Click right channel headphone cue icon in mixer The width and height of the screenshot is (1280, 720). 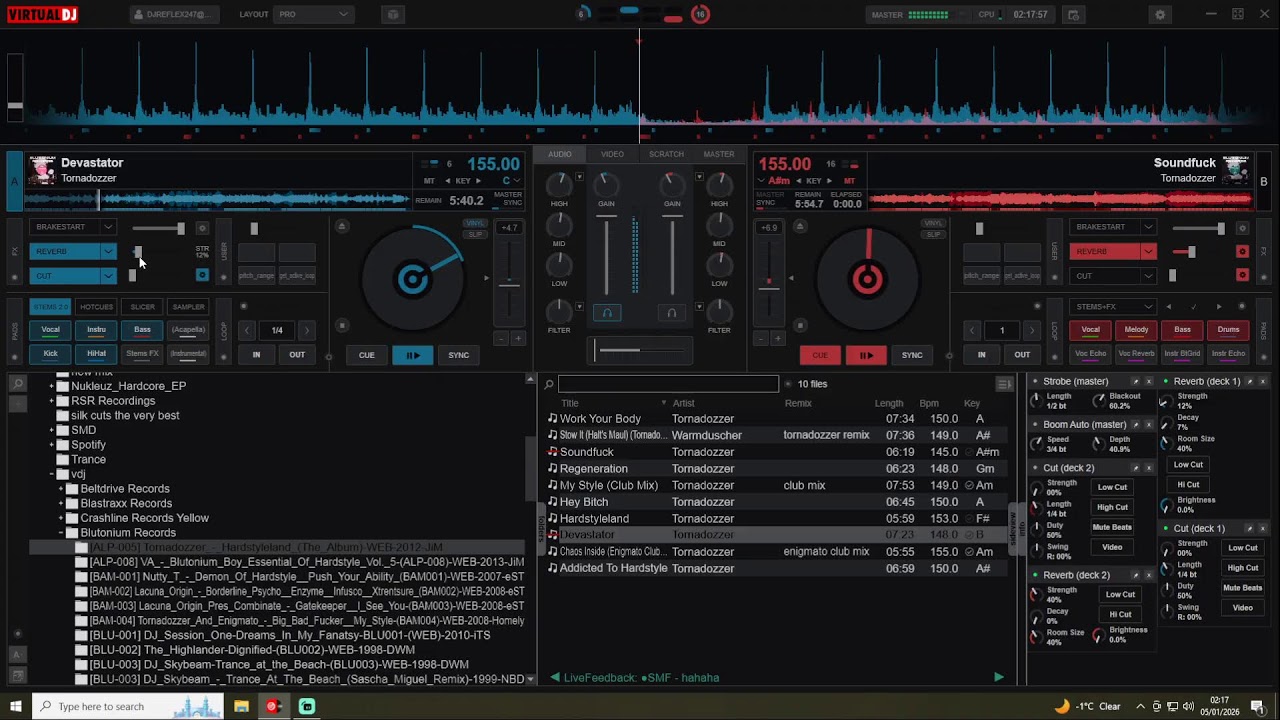click(672, 313)
